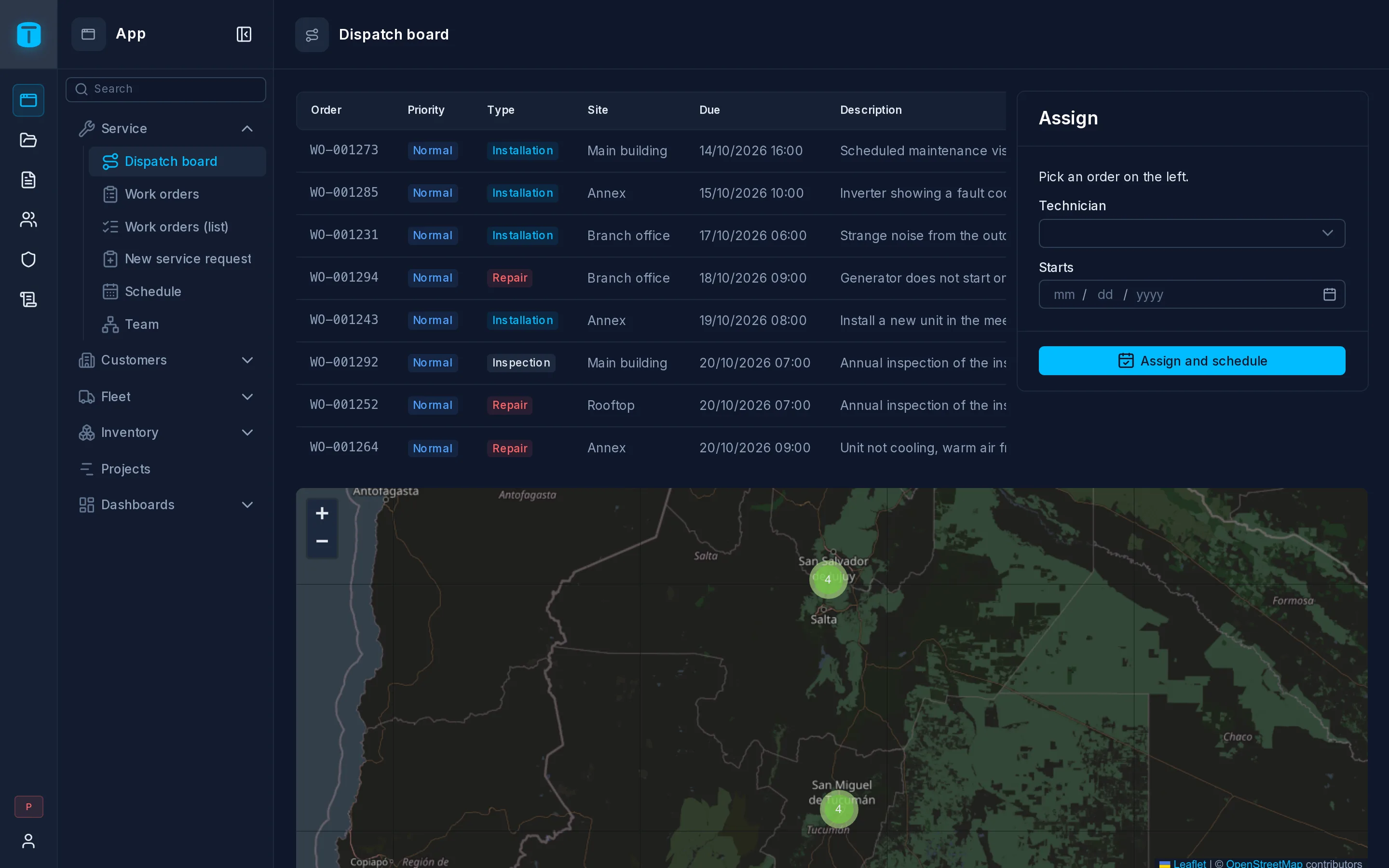
Task: Click the red P badge in the left rail
Action: (x=29, y=807)
